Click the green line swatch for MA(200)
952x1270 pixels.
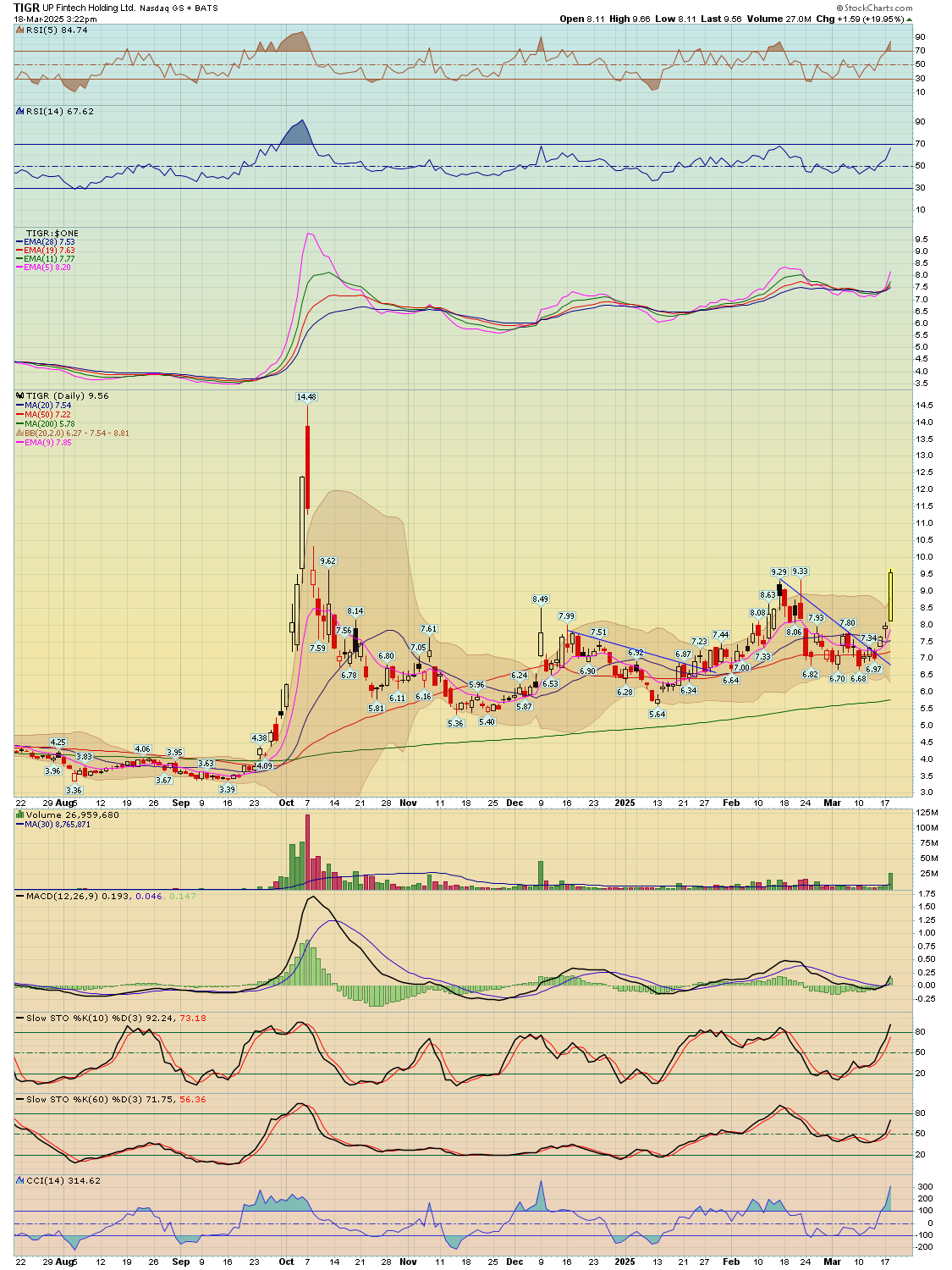point(20,424)
